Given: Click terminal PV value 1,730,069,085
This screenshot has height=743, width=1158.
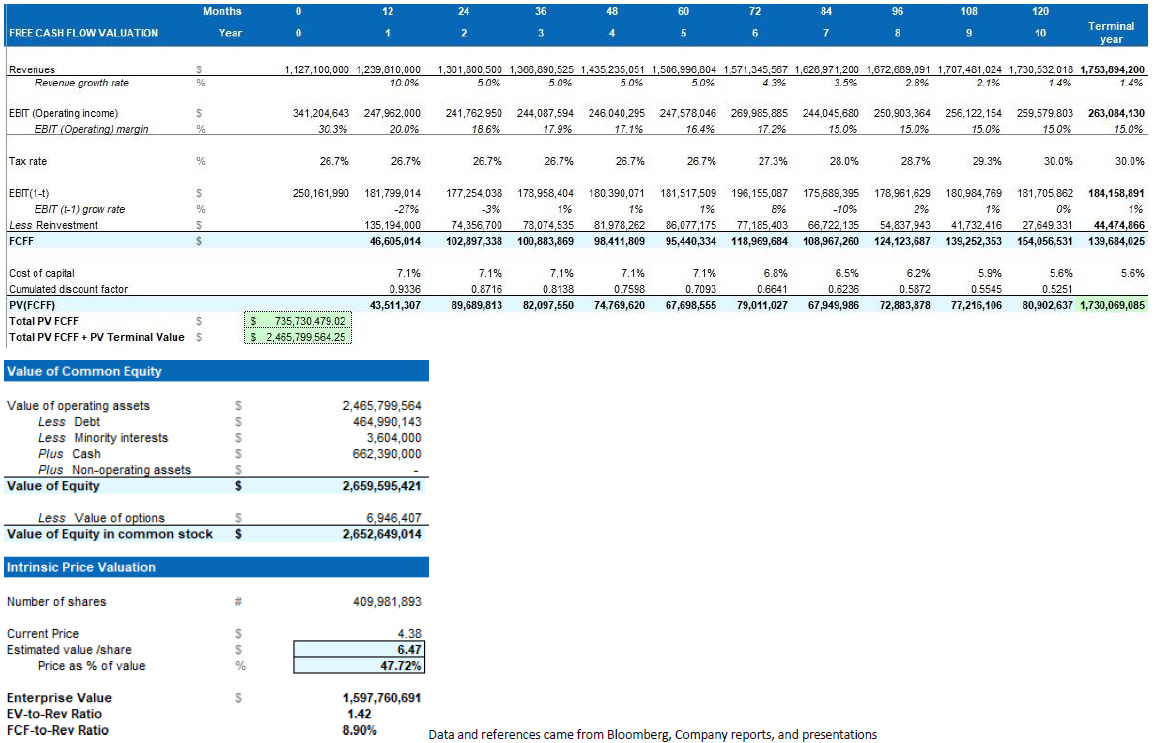Looking at the screenshot, I should [x=1113, y=305].
